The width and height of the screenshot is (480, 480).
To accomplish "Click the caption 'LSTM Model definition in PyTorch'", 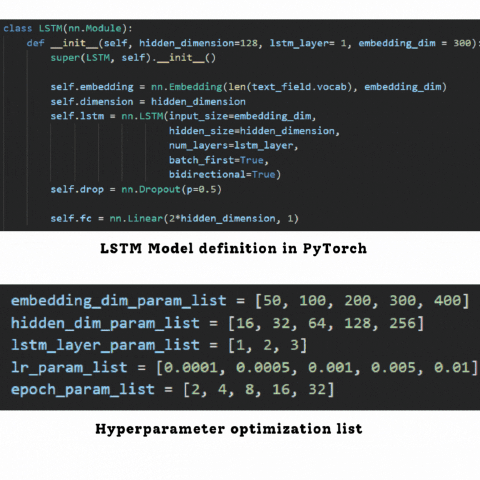I will [x=233, y=249].
